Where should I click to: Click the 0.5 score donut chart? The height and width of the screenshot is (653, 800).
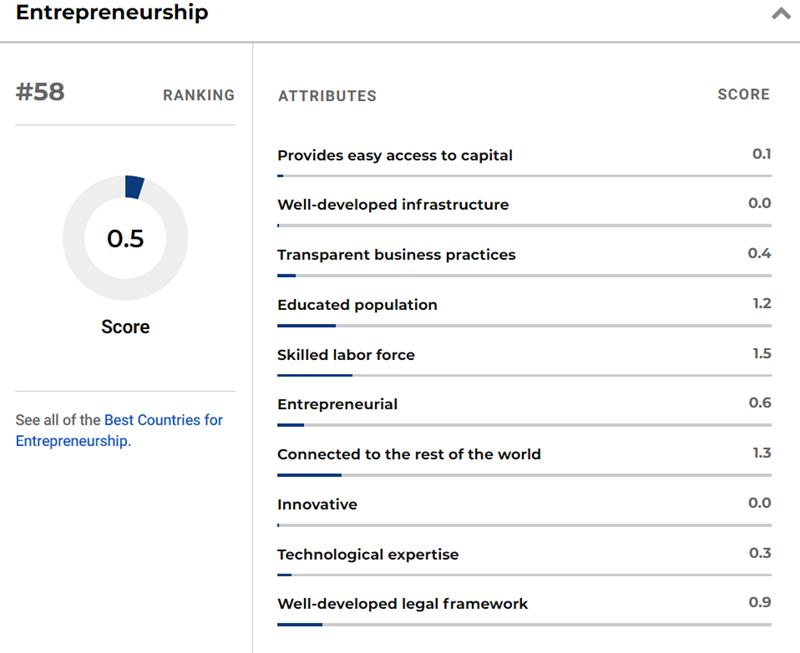(x=125, y=238)
